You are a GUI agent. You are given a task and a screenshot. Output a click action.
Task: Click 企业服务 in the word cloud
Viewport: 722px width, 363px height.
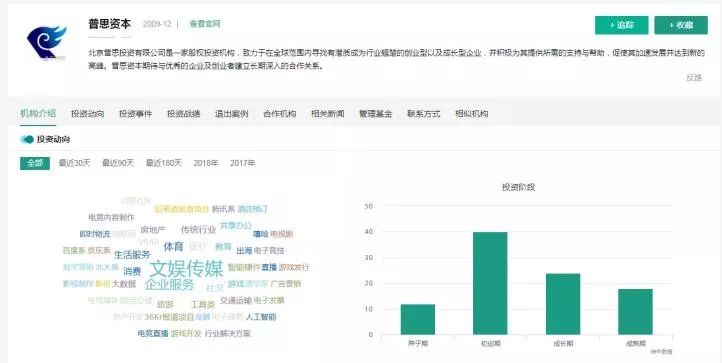(169, 285)
